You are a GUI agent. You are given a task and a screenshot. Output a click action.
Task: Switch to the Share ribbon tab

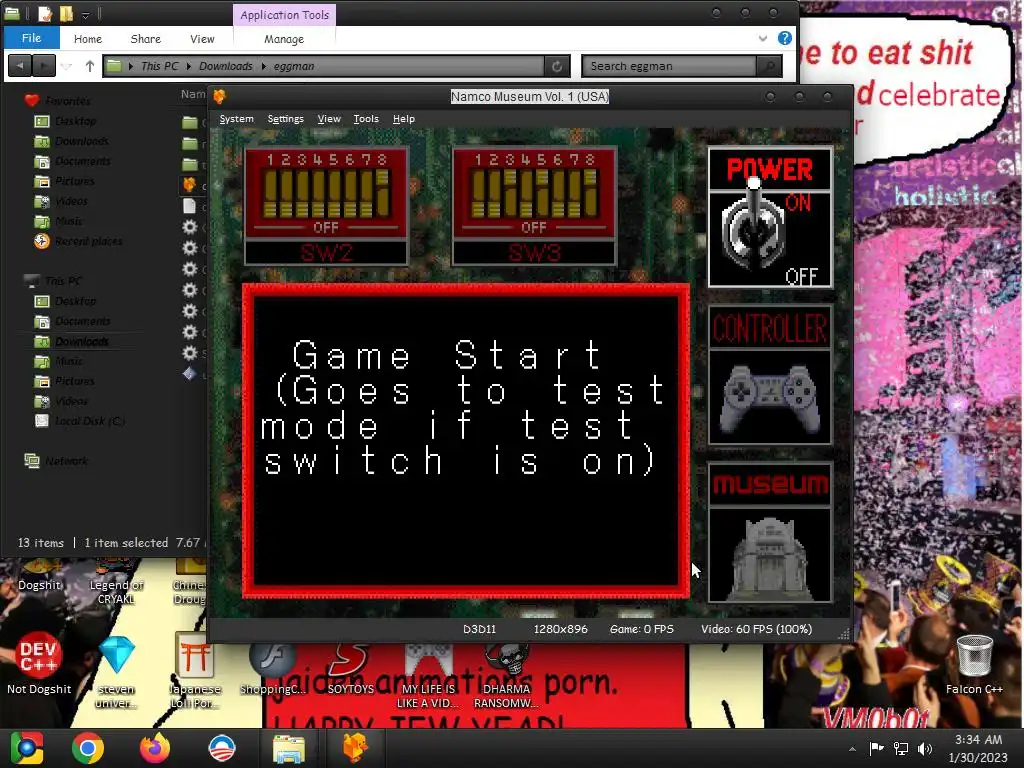point(146,39)
